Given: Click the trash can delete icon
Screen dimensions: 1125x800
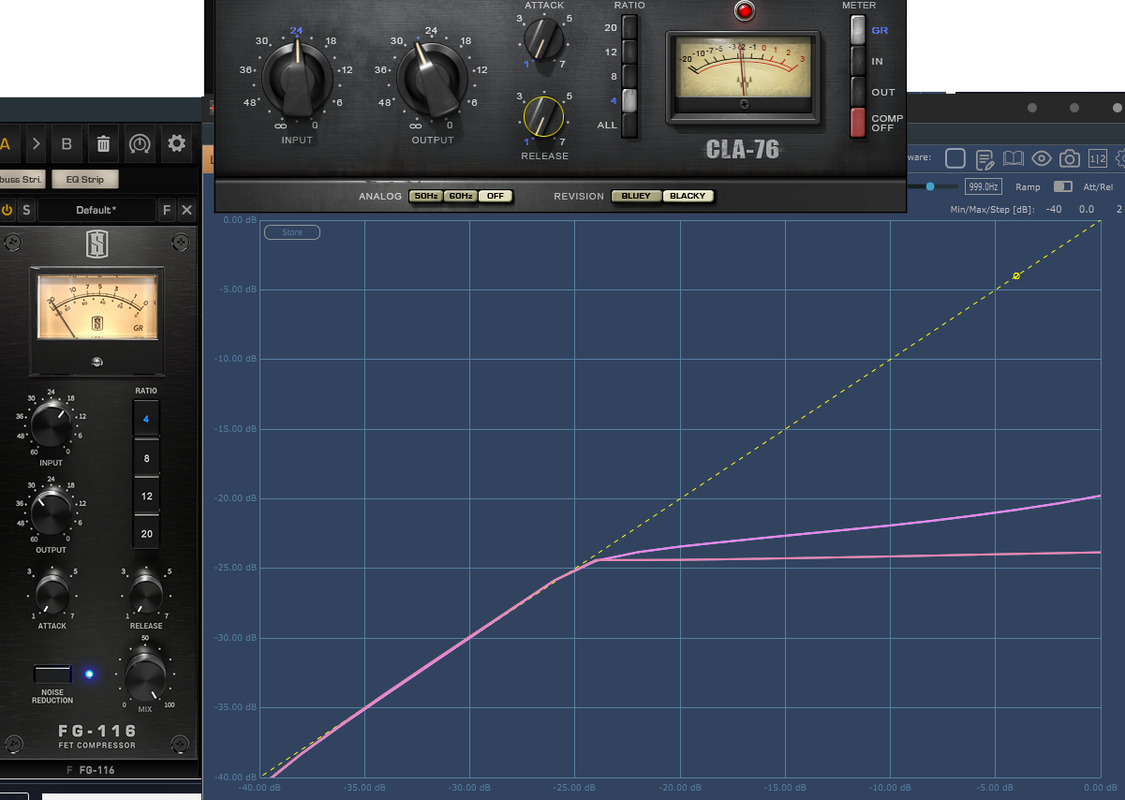Looking at the screenshot, I should point(103,144).
